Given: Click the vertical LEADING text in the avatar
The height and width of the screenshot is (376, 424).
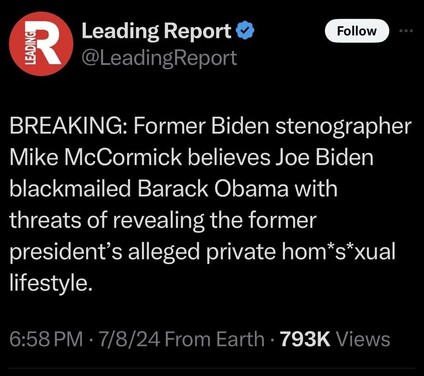Looking at the screenshot, I should pyautogui.click(x=30, y=46).
